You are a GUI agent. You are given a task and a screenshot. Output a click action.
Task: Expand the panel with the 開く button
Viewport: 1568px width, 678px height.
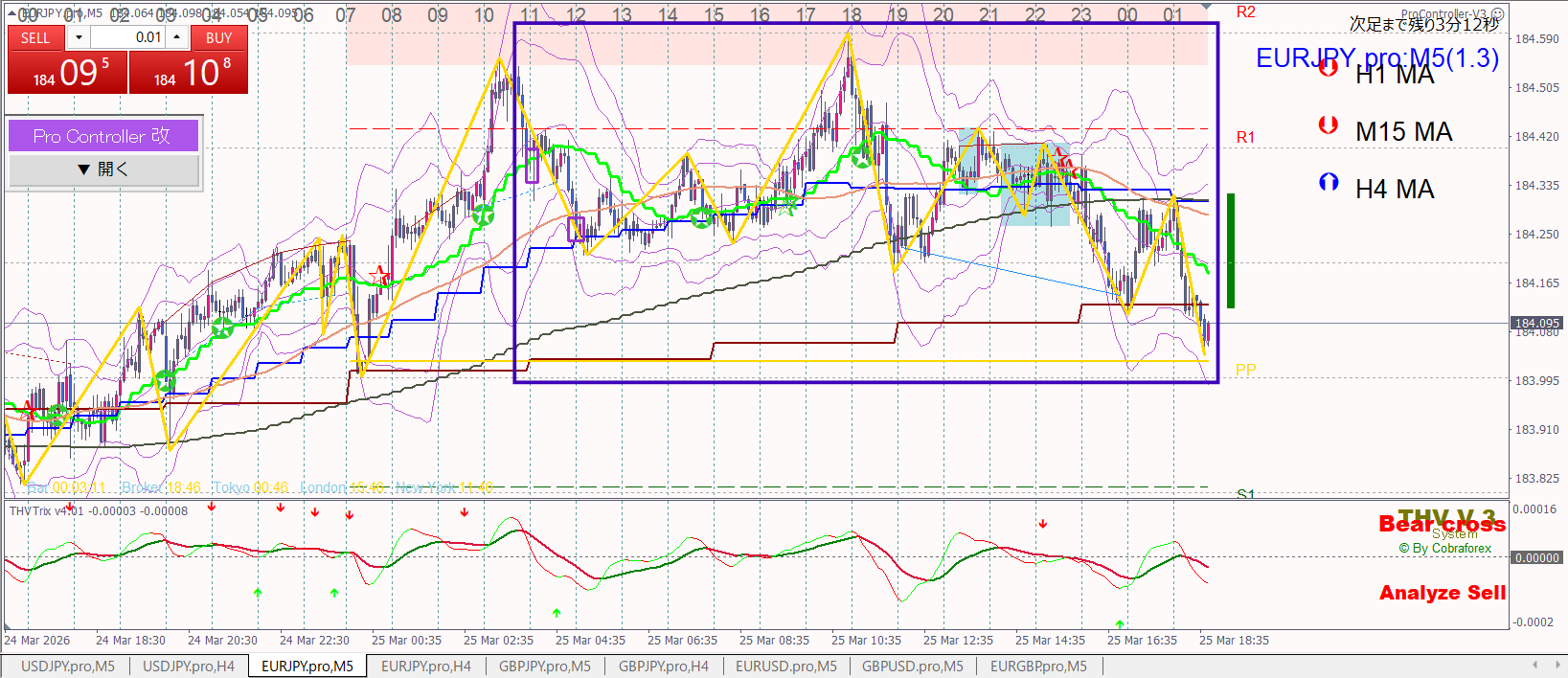(x=103, y=169)
